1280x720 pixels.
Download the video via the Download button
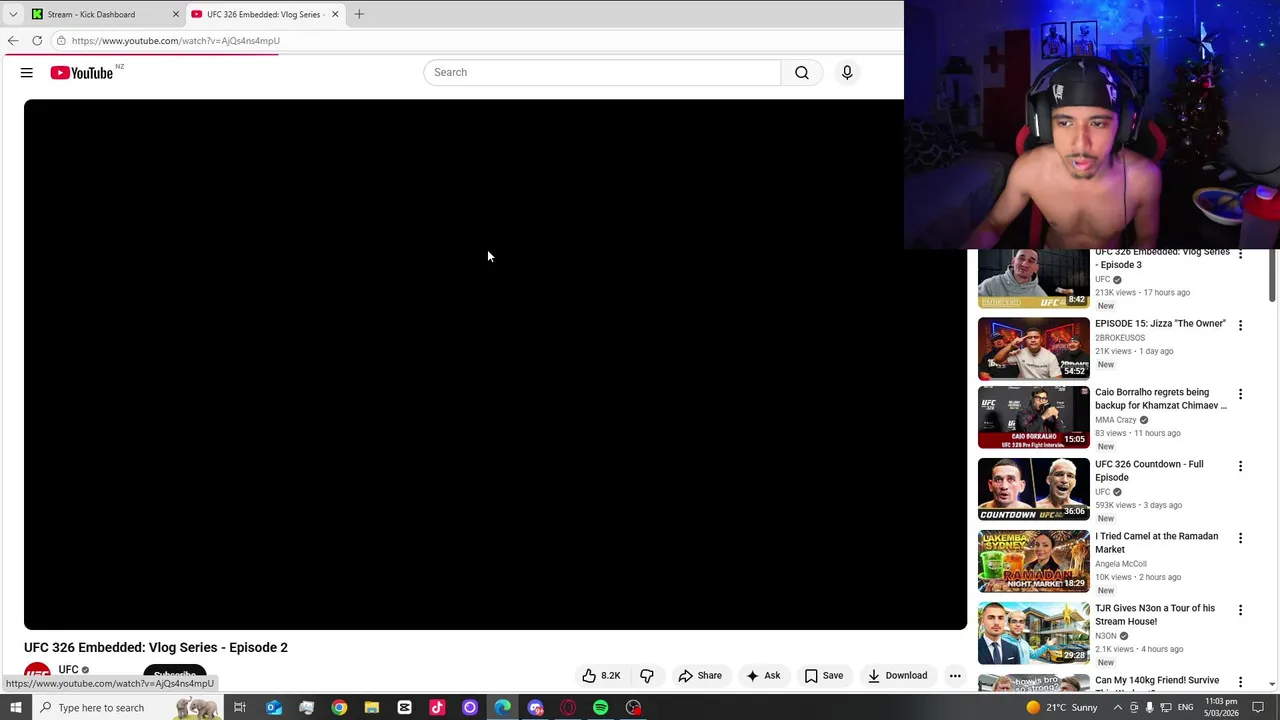coord(897,676)
